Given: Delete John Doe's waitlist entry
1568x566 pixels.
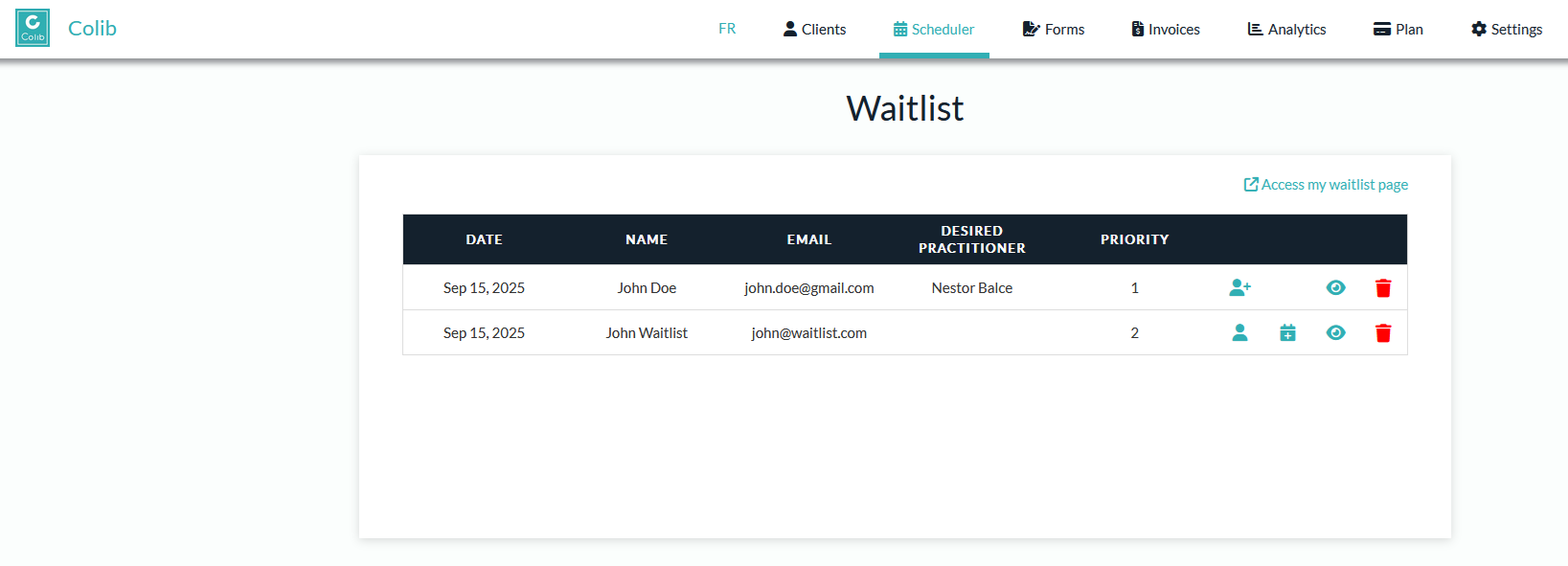Looking at the screenshot, I should coord(1383,287).
